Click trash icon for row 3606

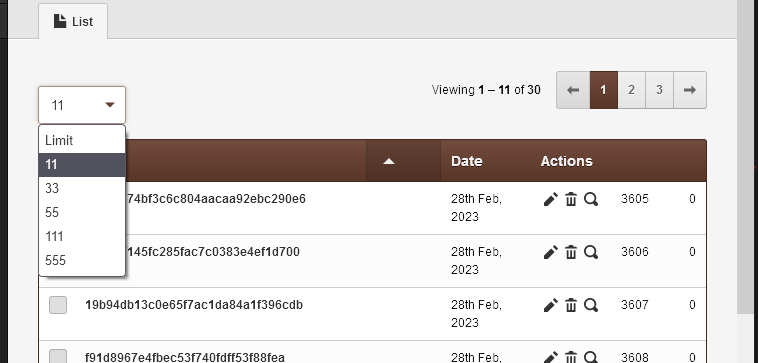571,252
